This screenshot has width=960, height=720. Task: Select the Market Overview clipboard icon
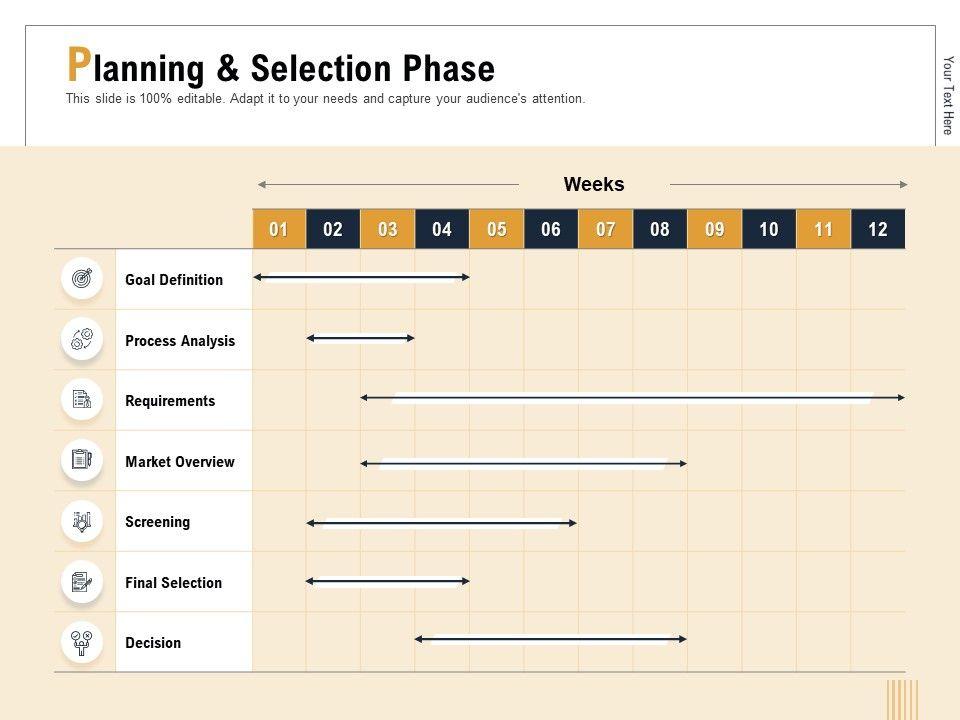click(x=82, y=460)
